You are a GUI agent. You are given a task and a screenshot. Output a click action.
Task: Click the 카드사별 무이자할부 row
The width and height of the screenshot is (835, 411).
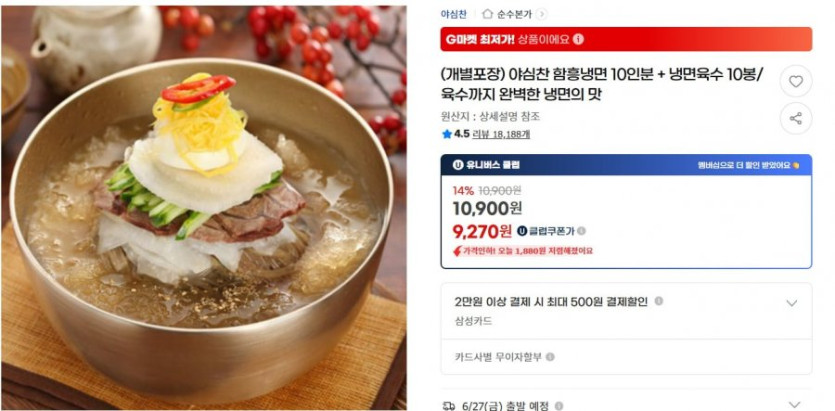coord(626,357)
